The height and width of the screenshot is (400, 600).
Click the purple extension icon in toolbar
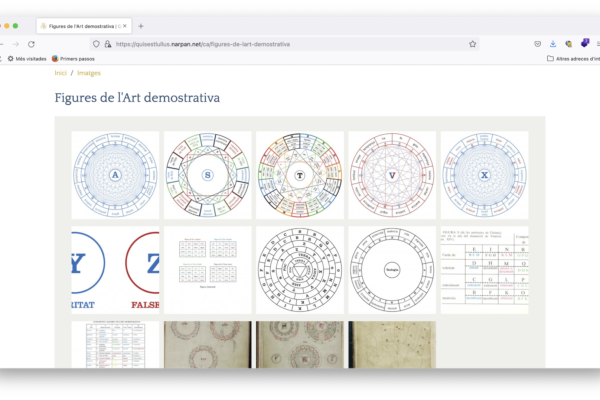click(584, 44)
